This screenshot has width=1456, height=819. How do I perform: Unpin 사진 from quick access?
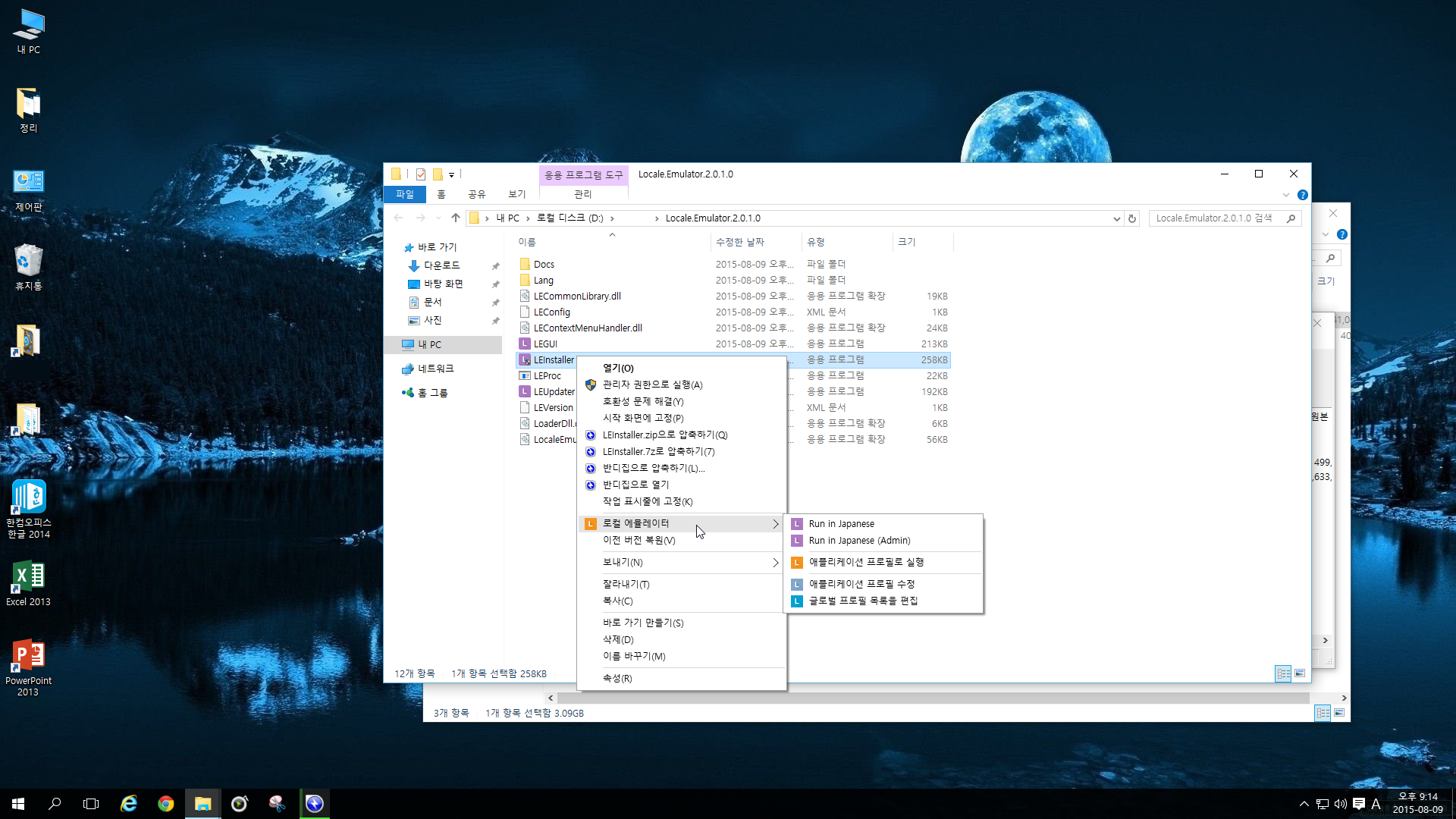tap(495, 320)
